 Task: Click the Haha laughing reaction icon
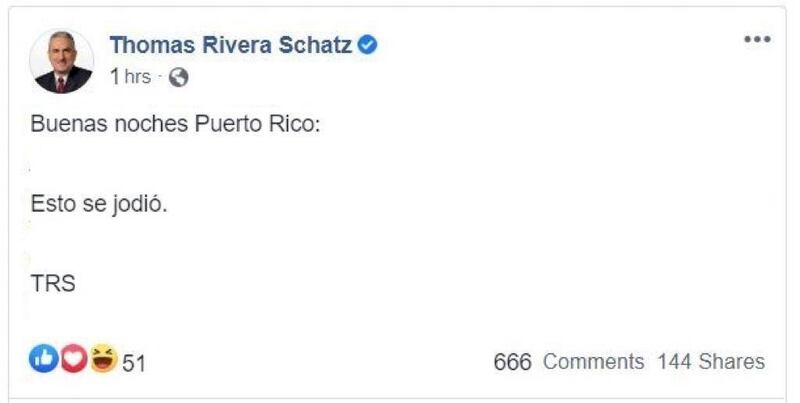pos(102,360)
